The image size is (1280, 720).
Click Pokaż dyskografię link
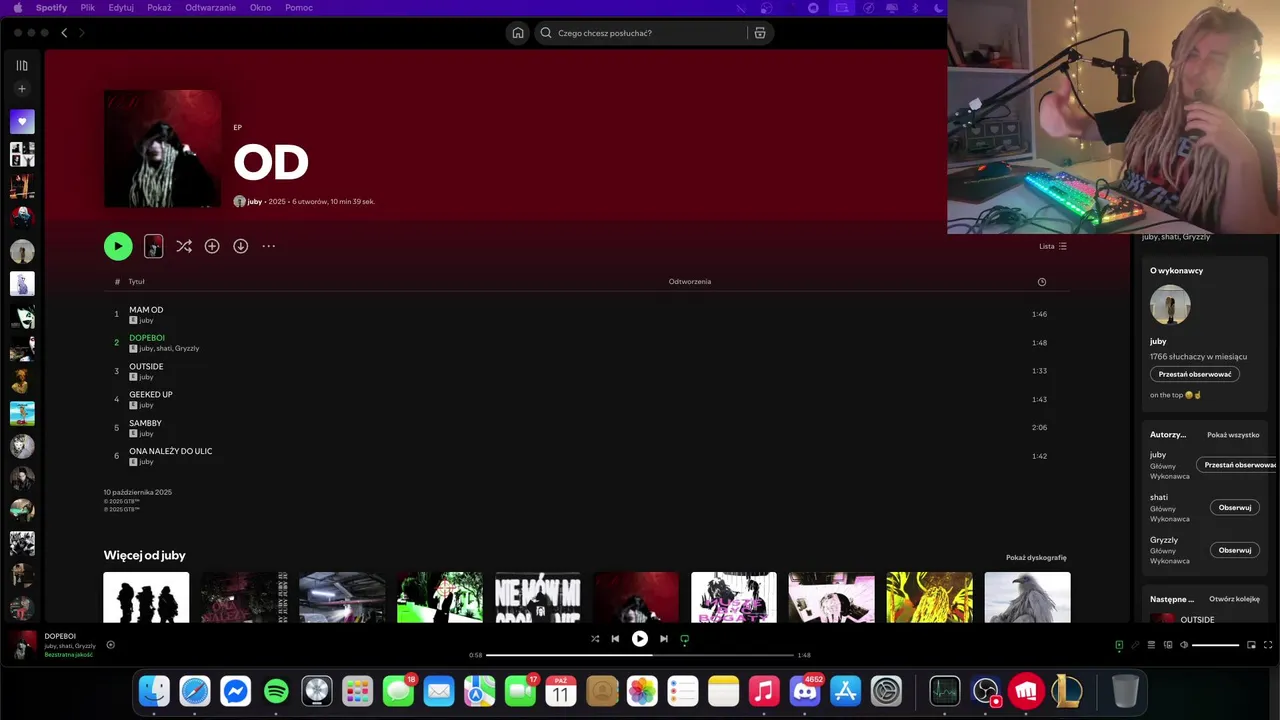(x=1036, y=558)
